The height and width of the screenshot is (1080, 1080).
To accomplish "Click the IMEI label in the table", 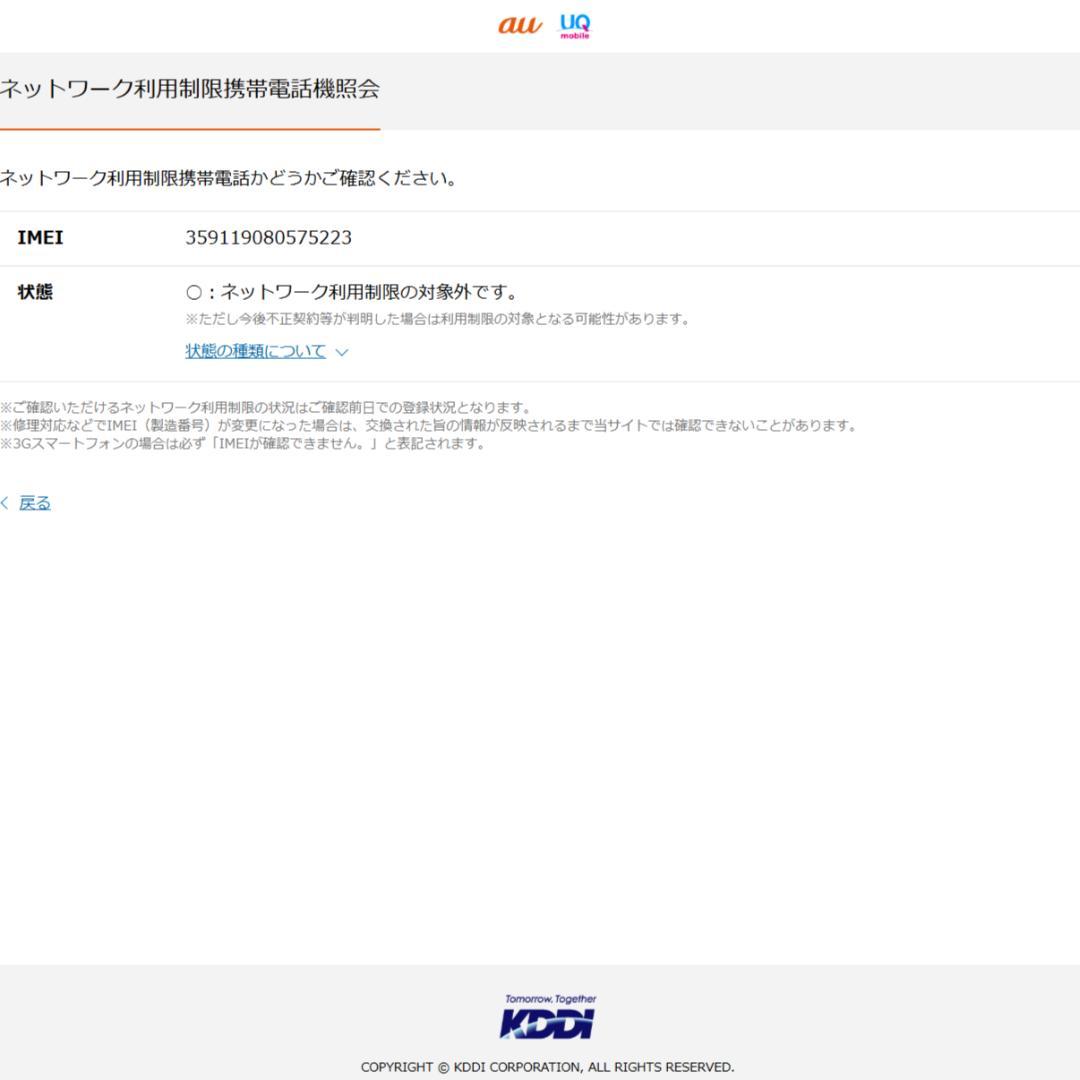I will coord(39,237).
